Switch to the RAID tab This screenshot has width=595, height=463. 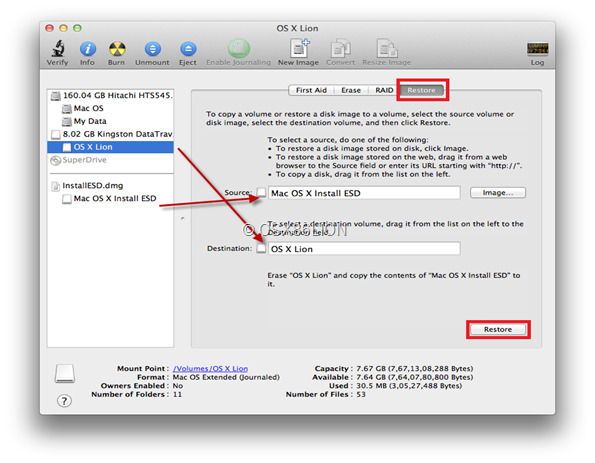click(x=384, y=90)
